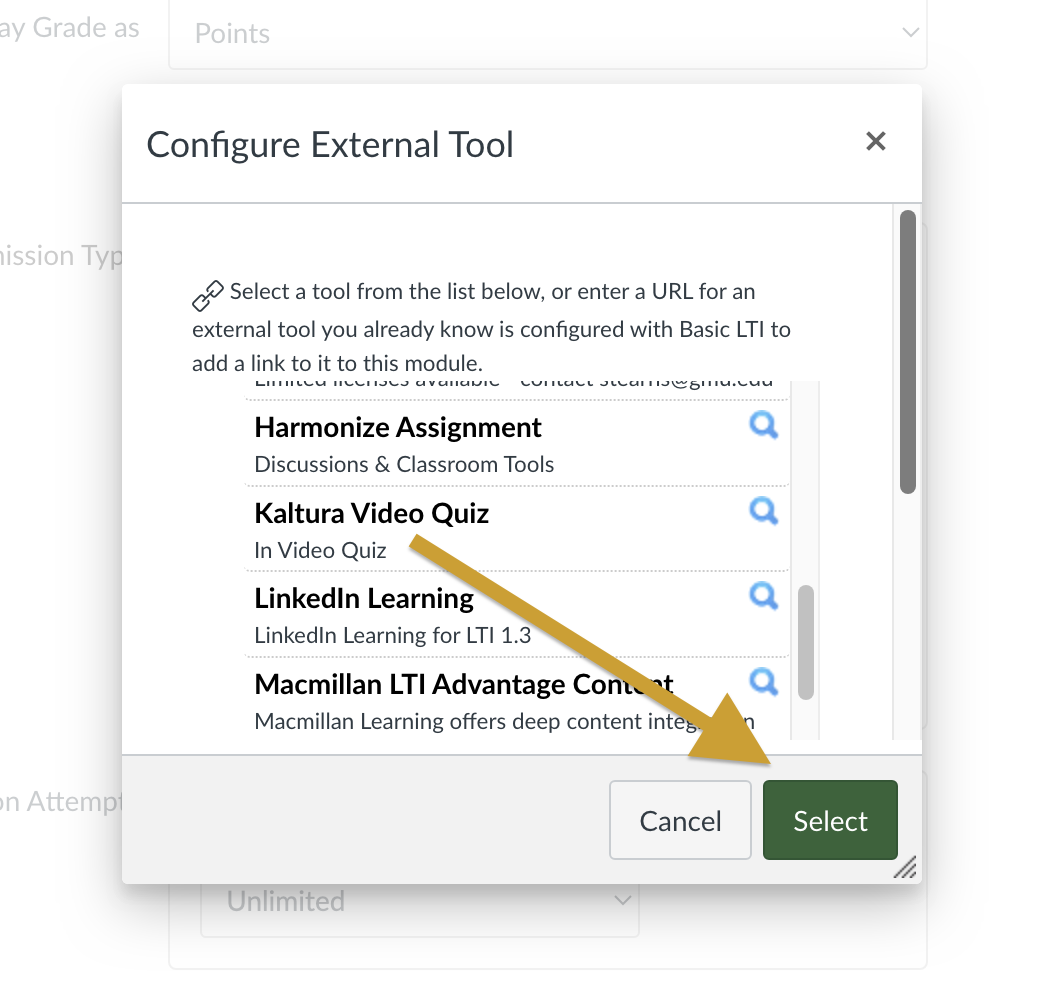Click the tool list's inner scrollbar thumb
The width and height of the screenshot is (1044, 998).
click(806, 642)
